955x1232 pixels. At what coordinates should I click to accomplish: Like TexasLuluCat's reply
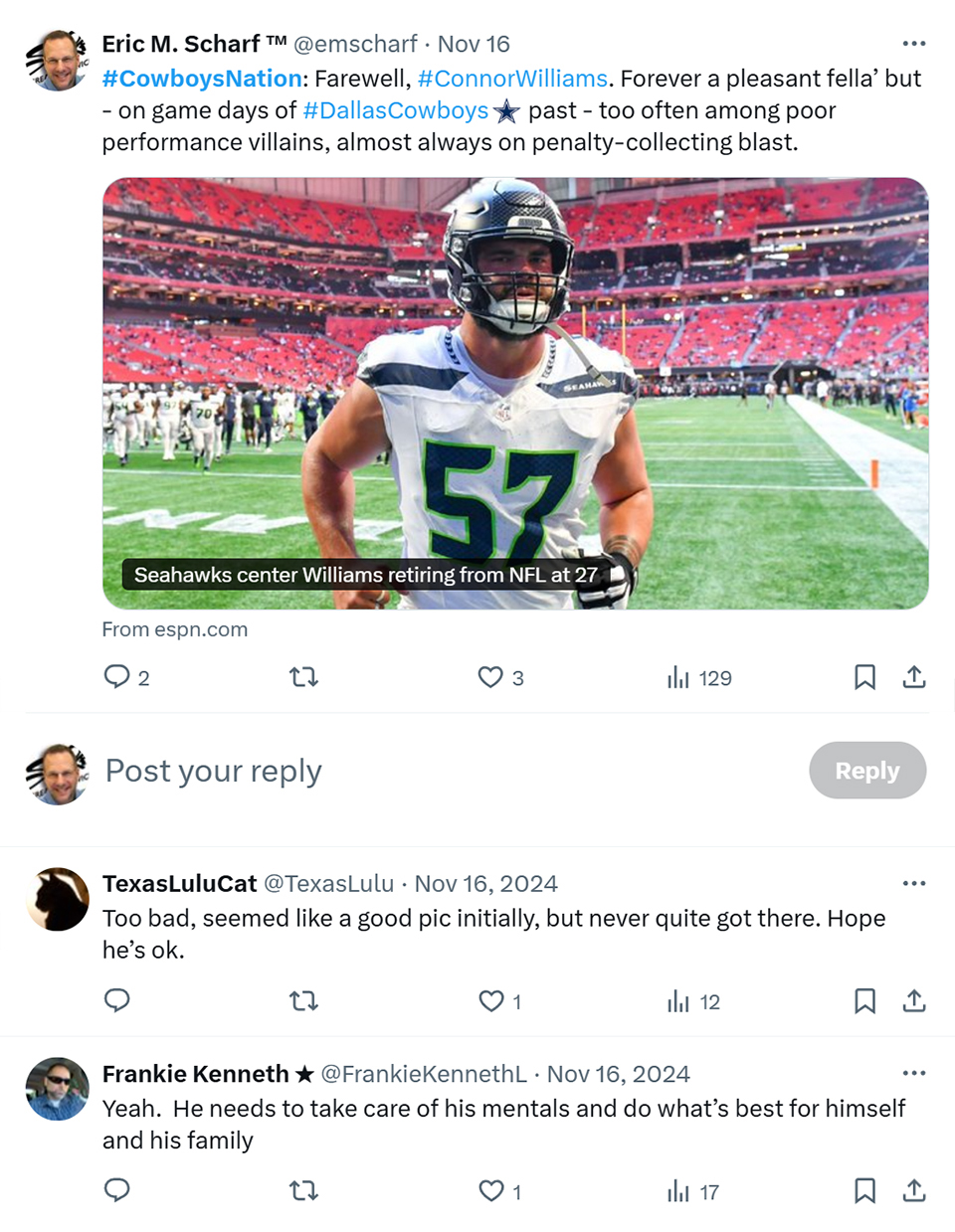(500, 1001)
